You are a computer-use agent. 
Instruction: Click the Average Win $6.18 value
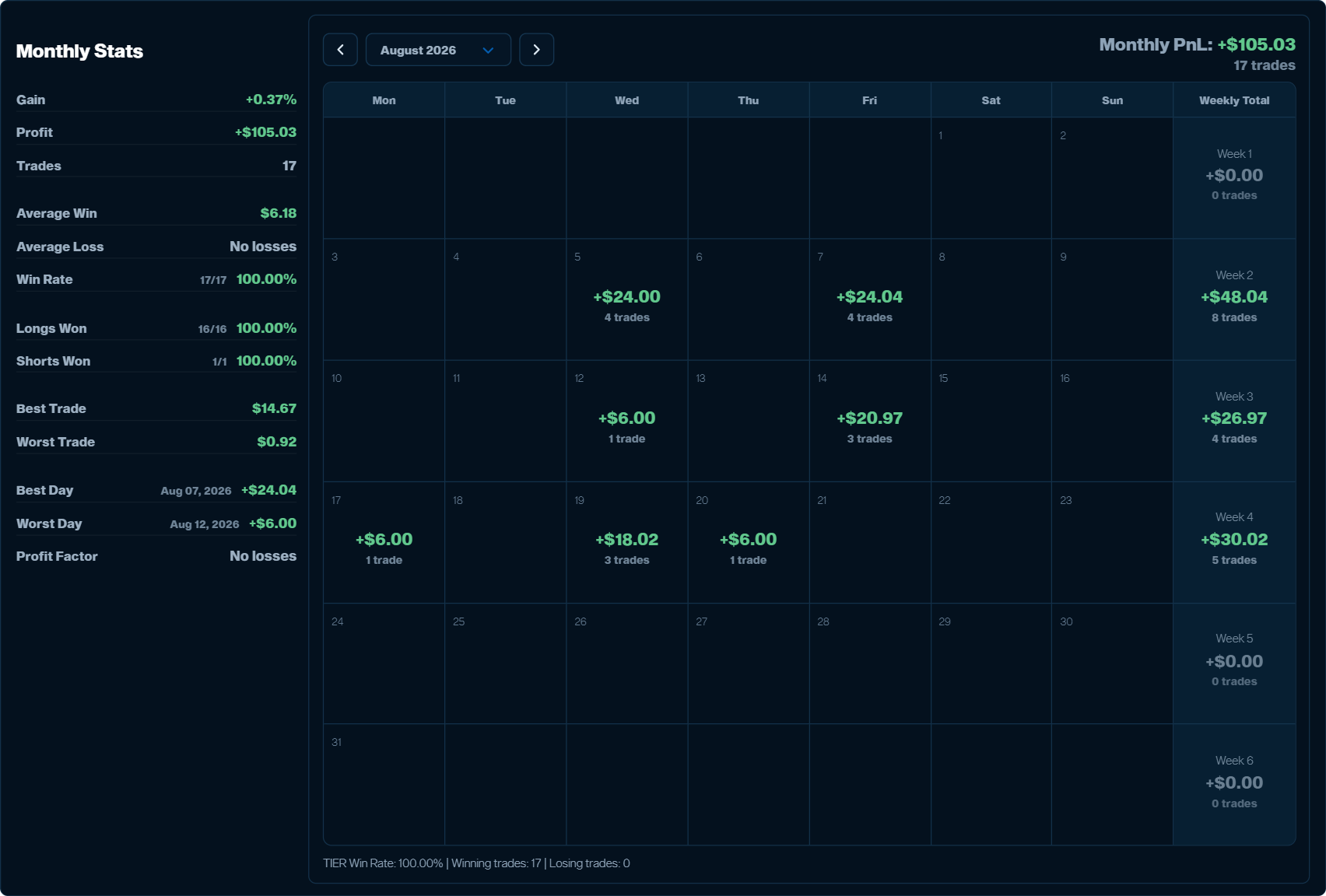278,213
